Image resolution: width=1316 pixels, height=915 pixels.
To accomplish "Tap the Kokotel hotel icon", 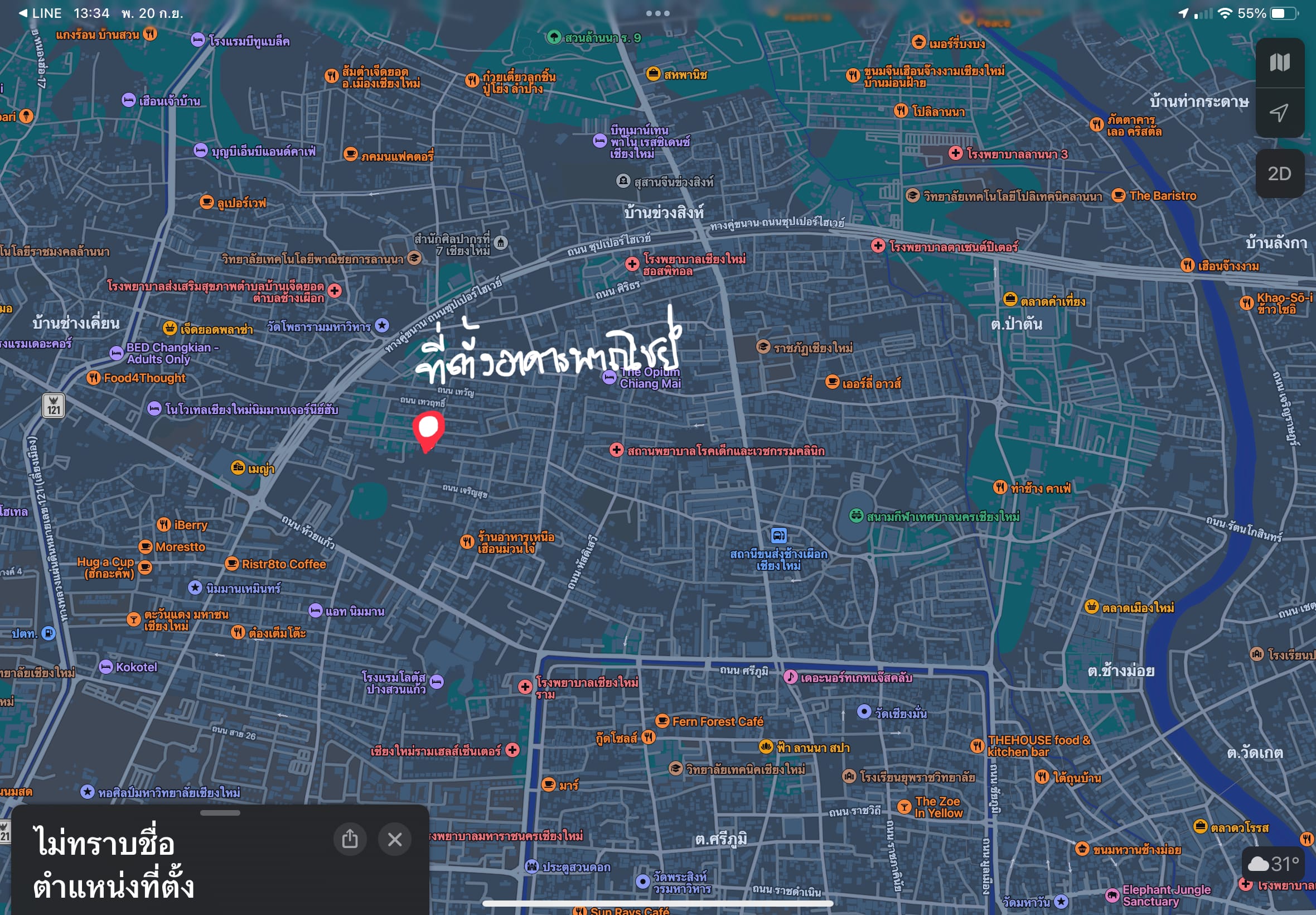I will point(105,667).
